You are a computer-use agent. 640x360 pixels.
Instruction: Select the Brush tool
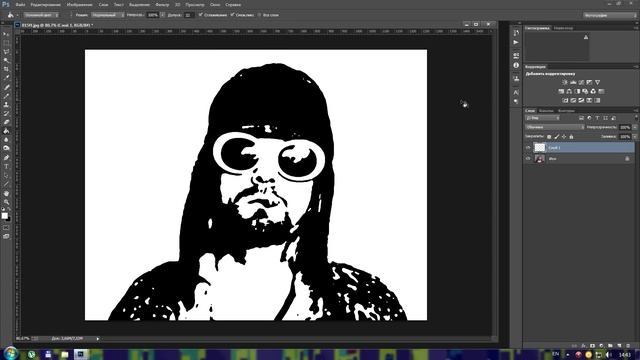point(6,96)
